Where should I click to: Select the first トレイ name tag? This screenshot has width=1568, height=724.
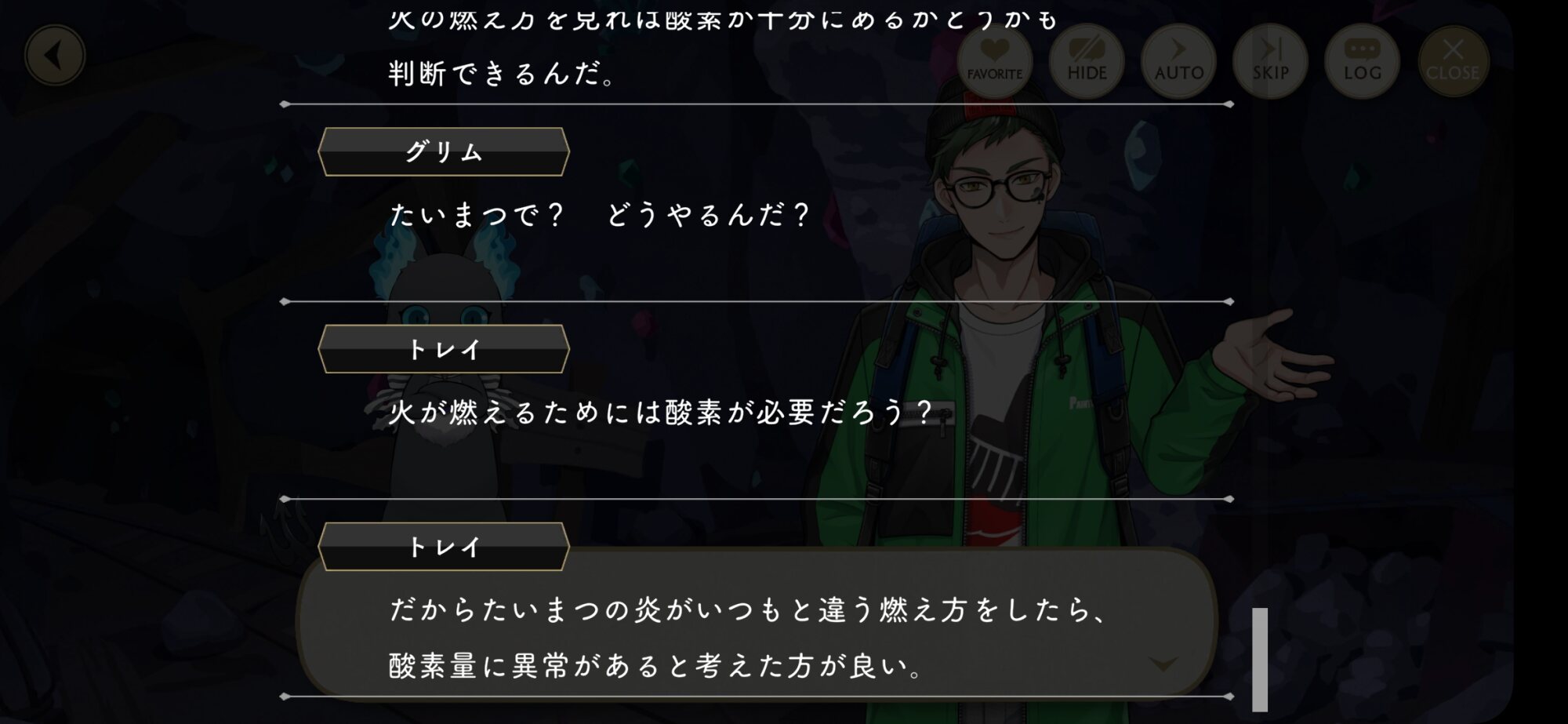[444, 349]
